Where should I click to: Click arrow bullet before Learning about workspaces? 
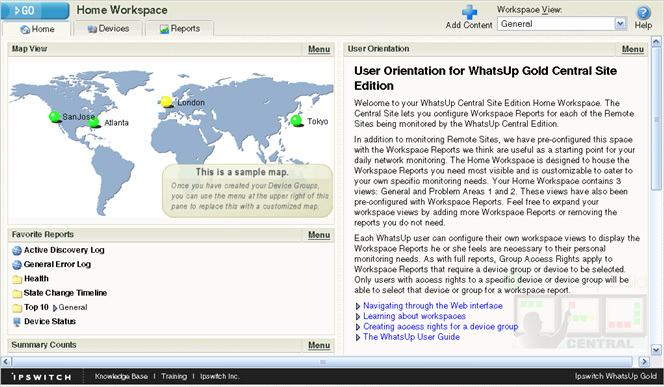tap(358, 317)
